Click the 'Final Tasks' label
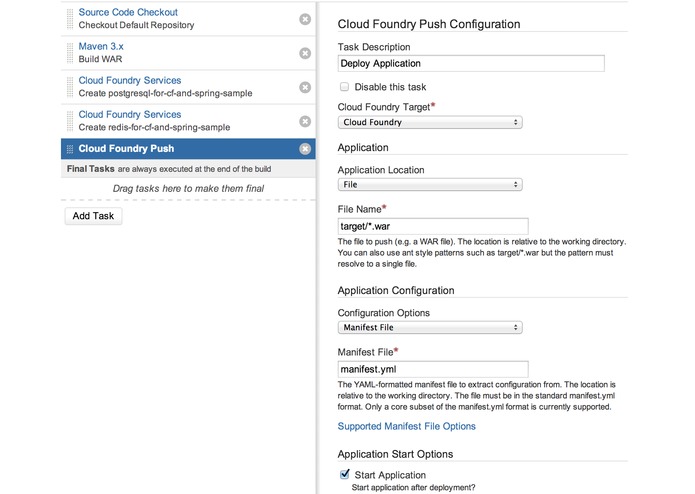 click(90, 169)
